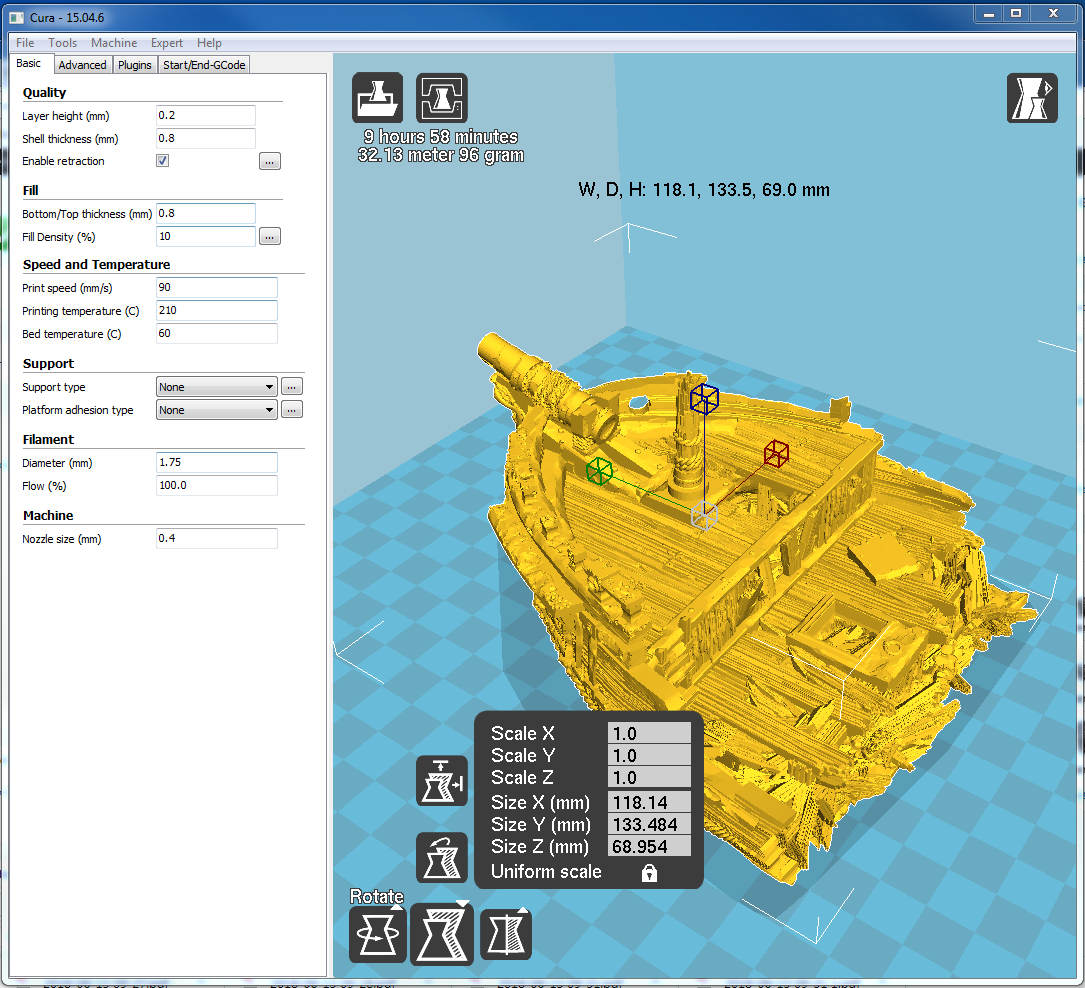Select the Rotate tool icon
The image size is (1085, 988).
377,935
